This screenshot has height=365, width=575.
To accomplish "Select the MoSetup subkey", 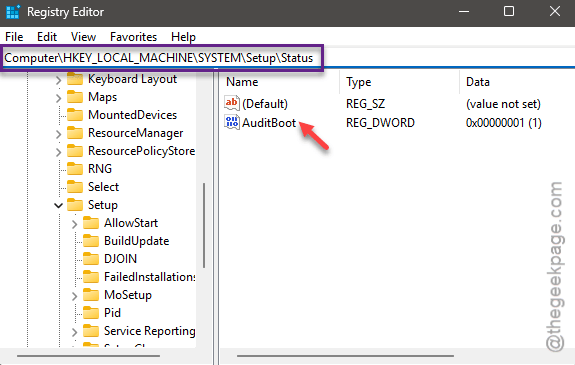I will pyautogui.click(x=128, y=295).
